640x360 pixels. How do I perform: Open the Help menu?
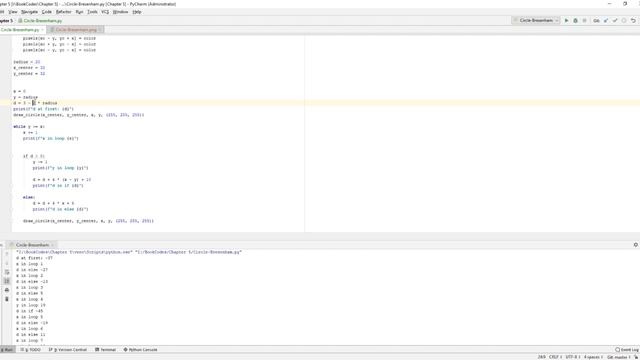coord(137,12)
